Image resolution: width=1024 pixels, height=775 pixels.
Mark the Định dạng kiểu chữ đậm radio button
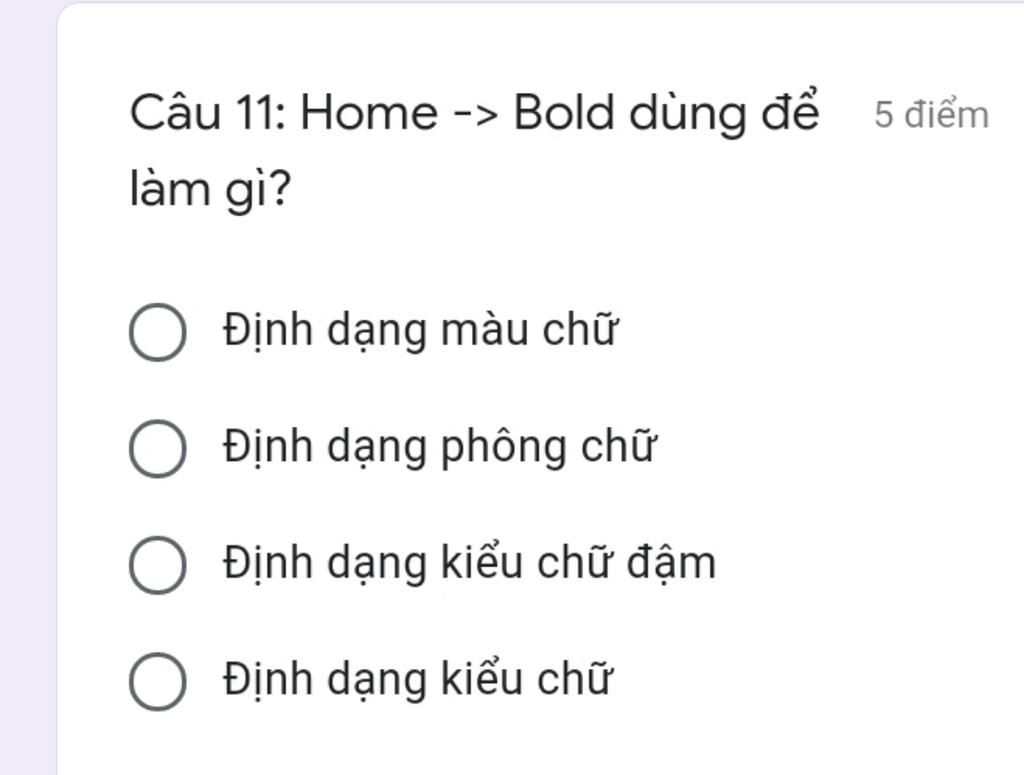click(x=157, y=565)
